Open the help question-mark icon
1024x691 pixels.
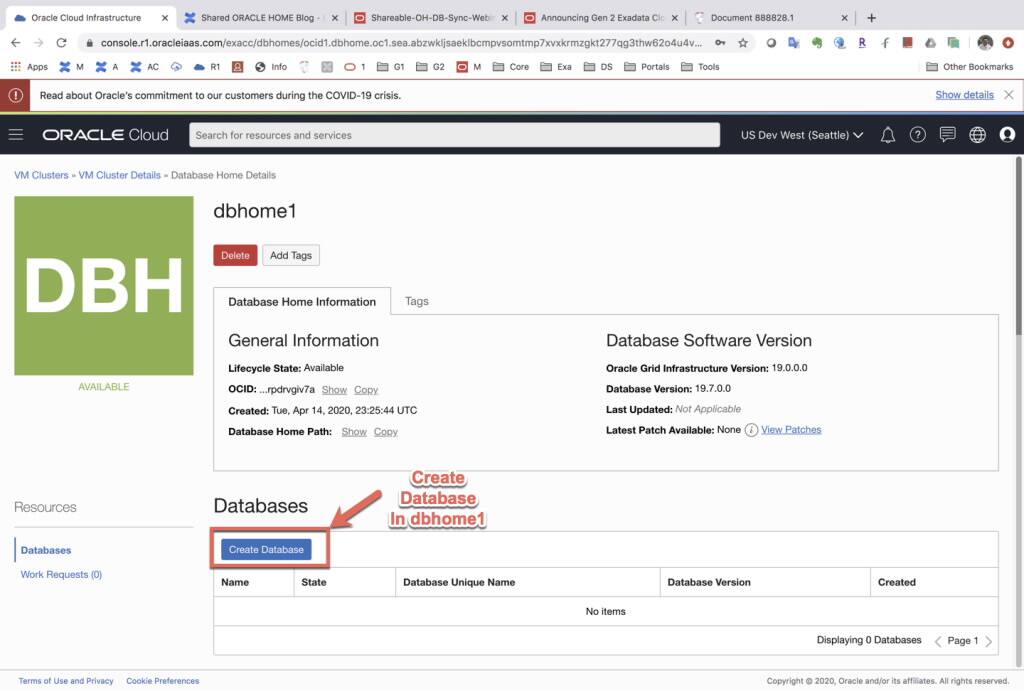[917, 134]
